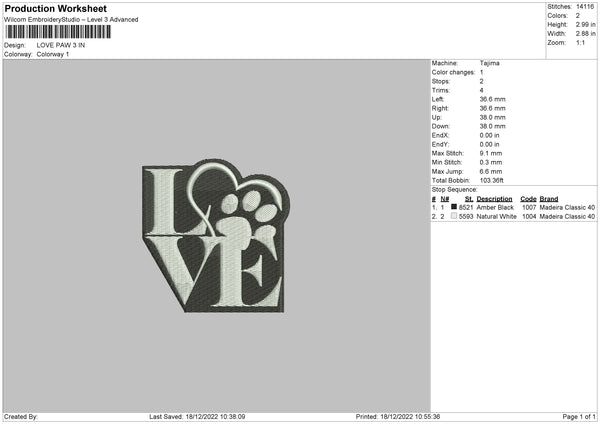Click the Natural White color swatch

454,216
